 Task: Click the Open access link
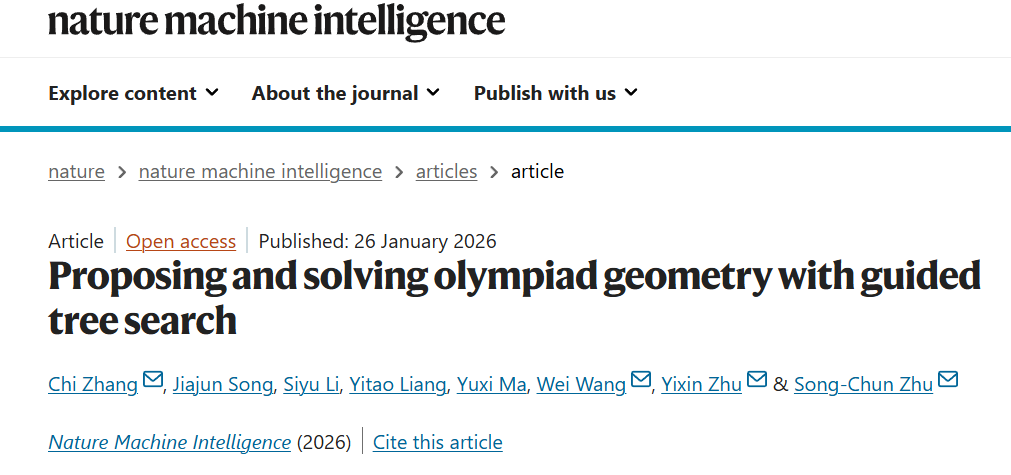coord(181,241)
